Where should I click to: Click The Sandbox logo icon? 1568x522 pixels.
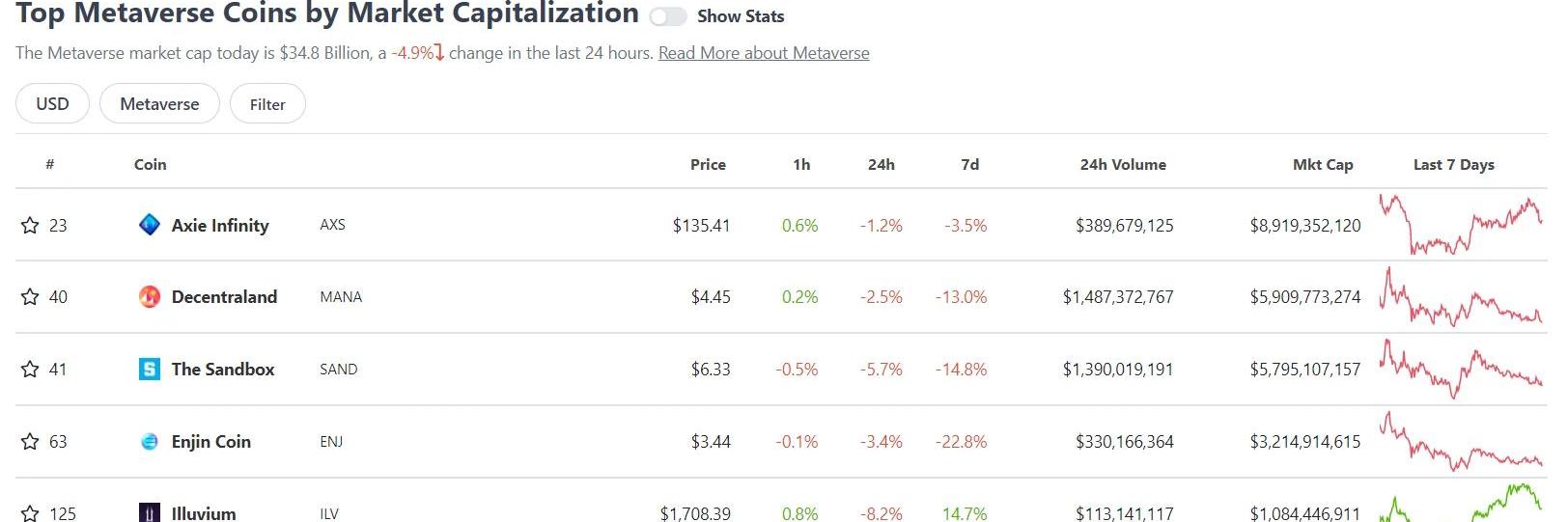tap(150, 370)
